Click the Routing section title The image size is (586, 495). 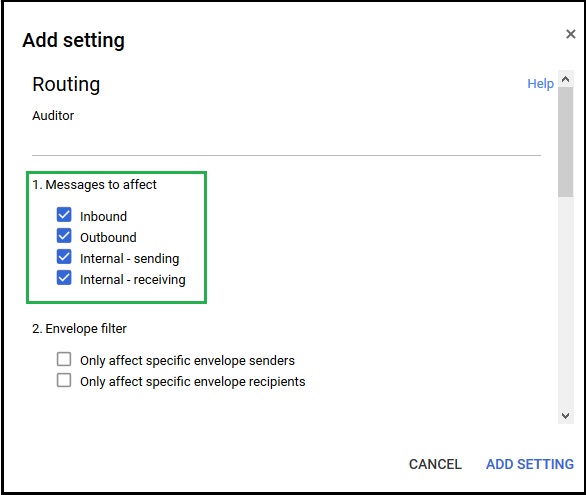tap(66, 84)
